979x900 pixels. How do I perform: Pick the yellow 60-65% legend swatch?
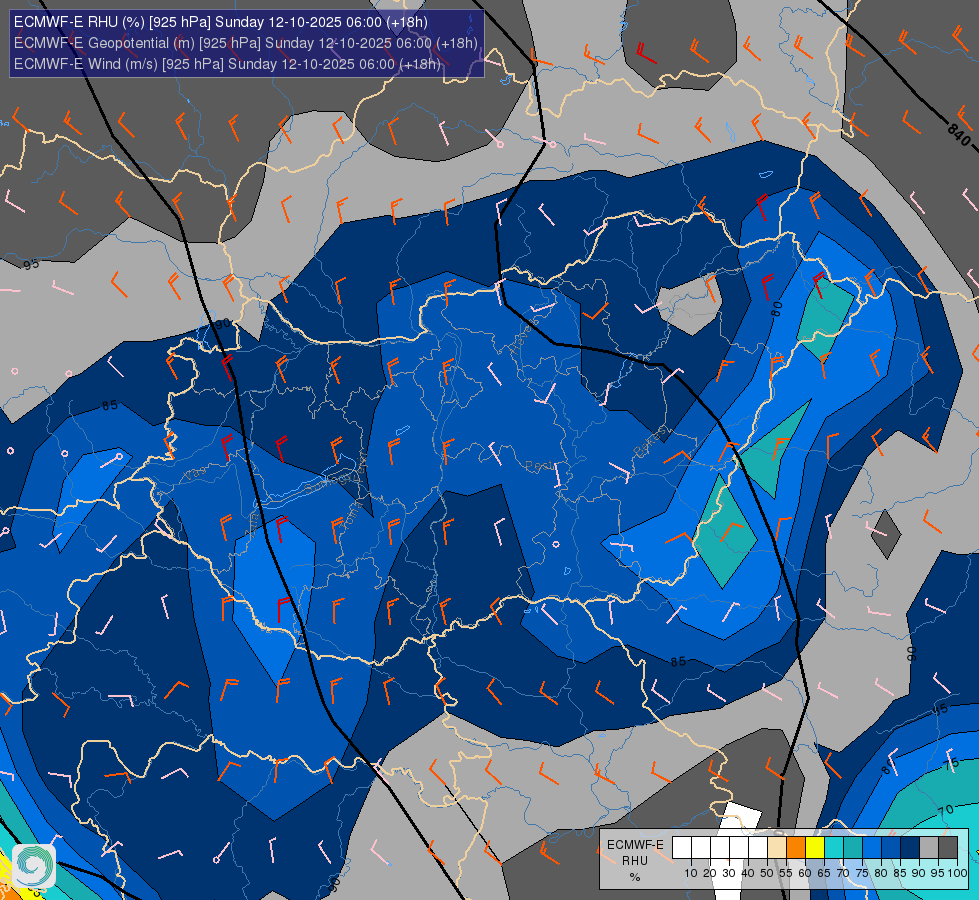click(x=815, y=847)
